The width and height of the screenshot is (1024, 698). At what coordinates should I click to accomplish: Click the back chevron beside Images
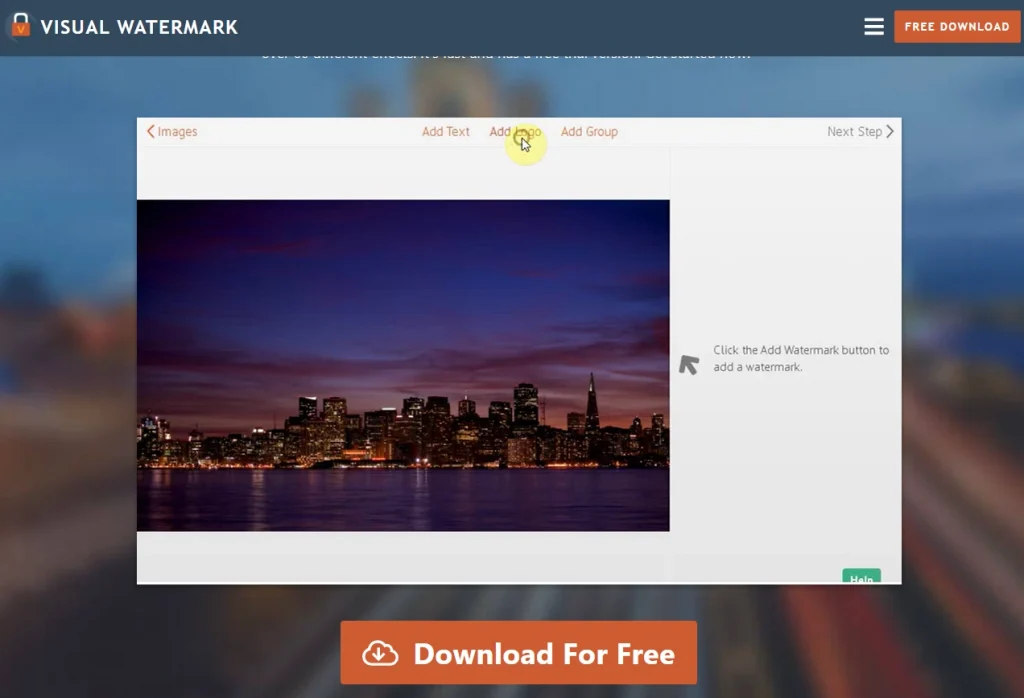(151, 132)
